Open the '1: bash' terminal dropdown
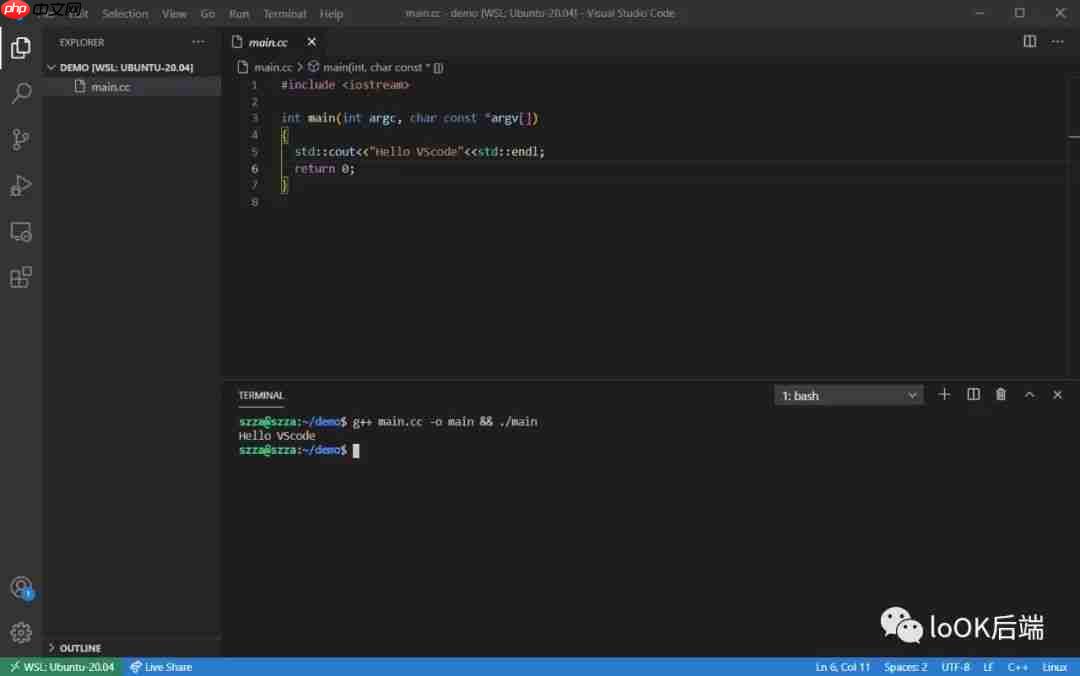Viewport: 1080px width, 676px height. (x=848, y=394)
